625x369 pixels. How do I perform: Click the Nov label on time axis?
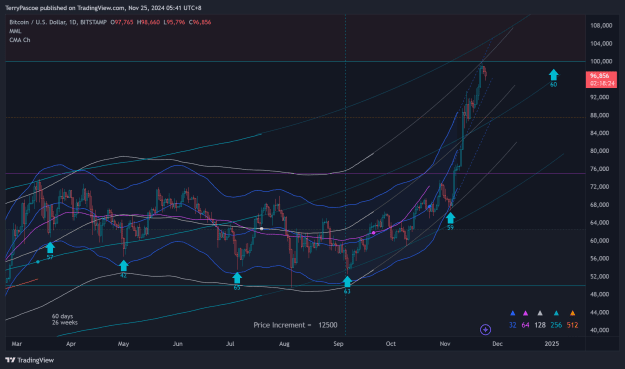tap(445, 343)
